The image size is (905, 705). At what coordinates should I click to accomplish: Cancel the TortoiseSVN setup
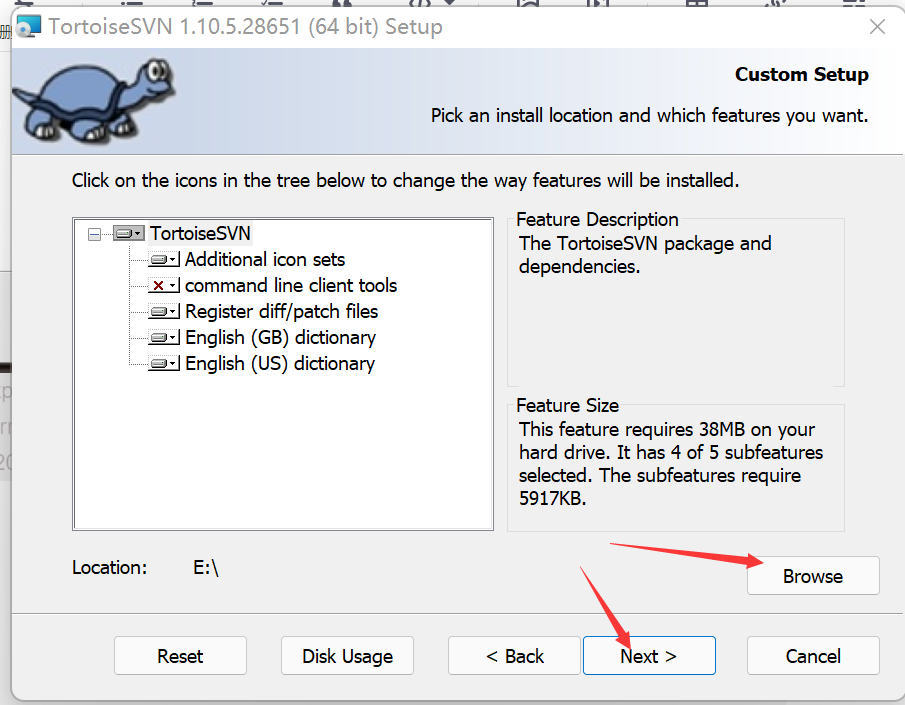[x=813, y=656]
